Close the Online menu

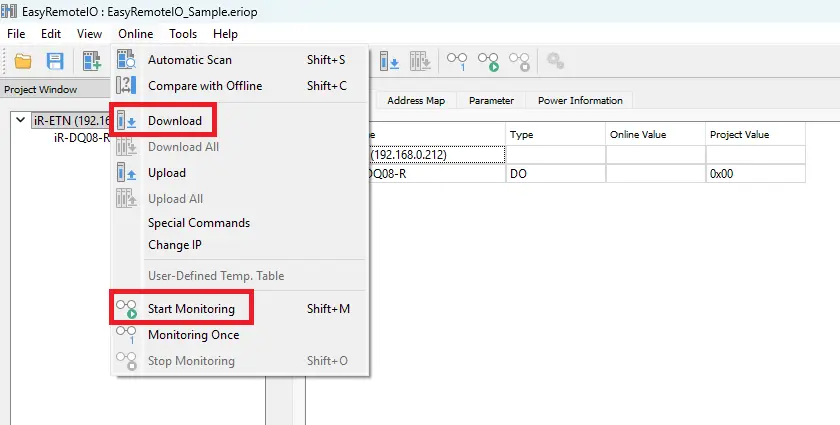[x=136, y=34]
